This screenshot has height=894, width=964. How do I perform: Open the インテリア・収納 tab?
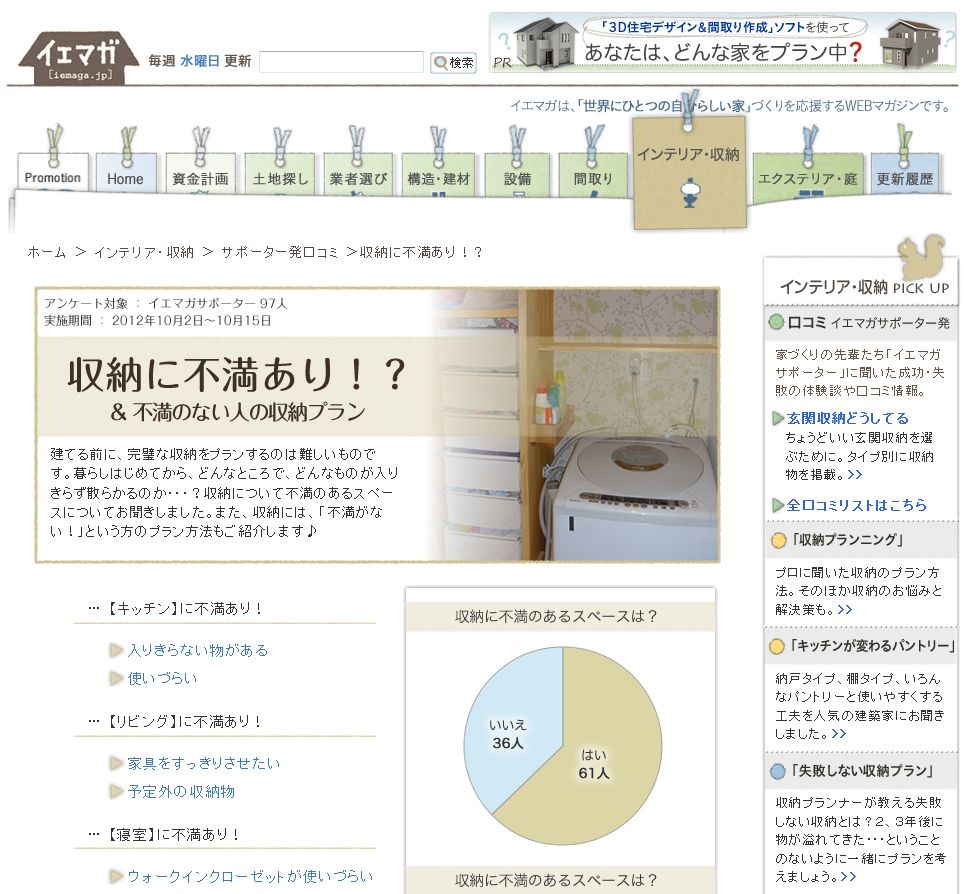click(x=689, y=172)
